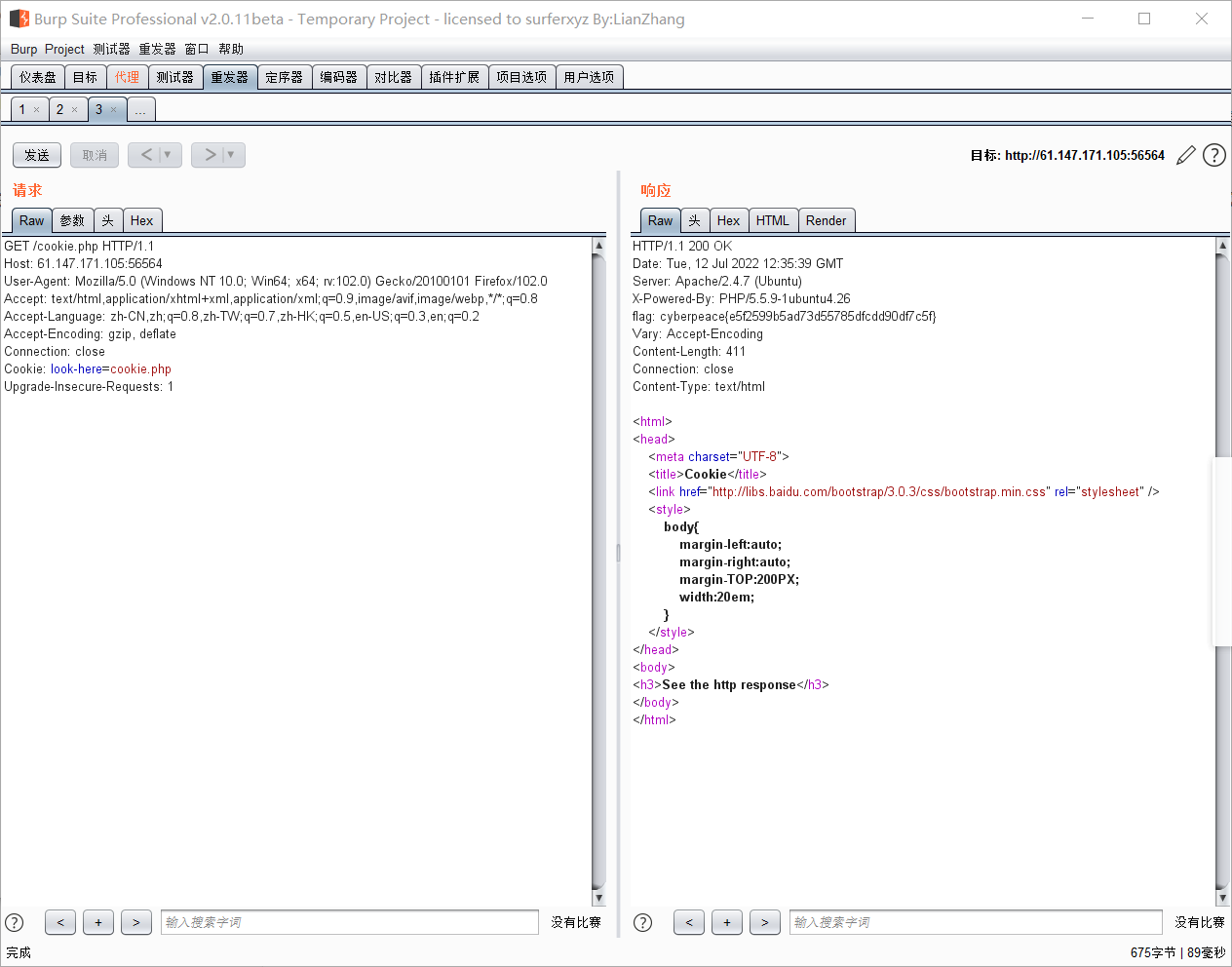Switch to the 仪表盘 dashboard tab

(x=38, y=77)
